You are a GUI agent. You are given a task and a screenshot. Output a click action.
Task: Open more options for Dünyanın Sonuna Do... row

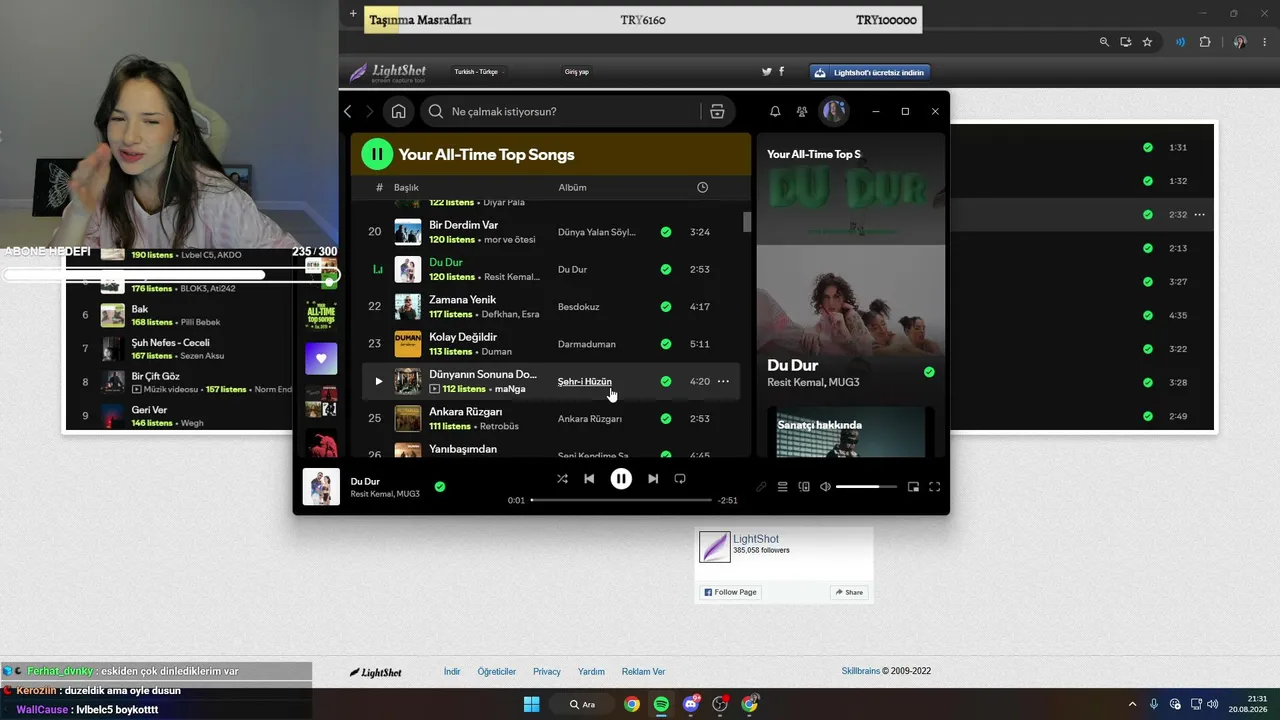723,381
